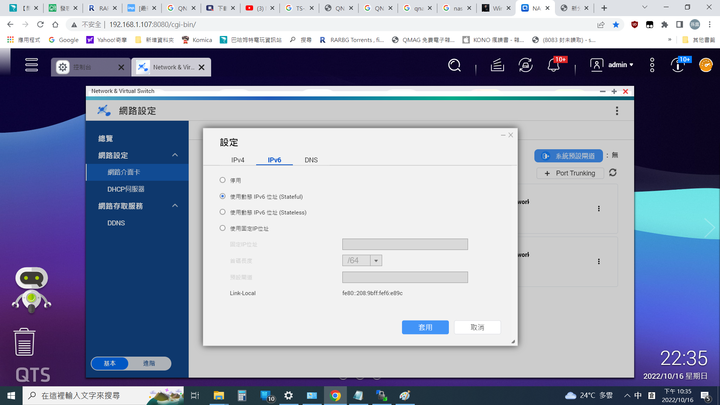Open external devices icon in QTS toolbar

coord(525,65)
